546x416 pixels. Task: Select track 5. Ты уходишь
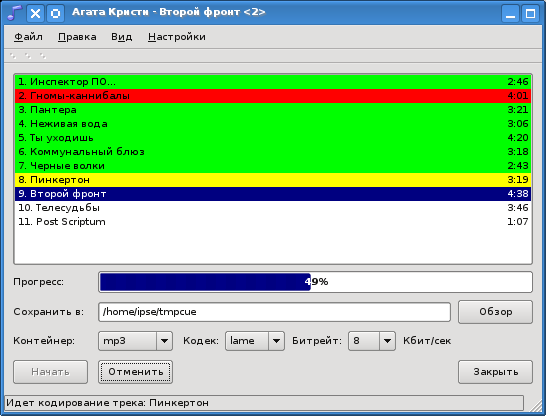273,138
